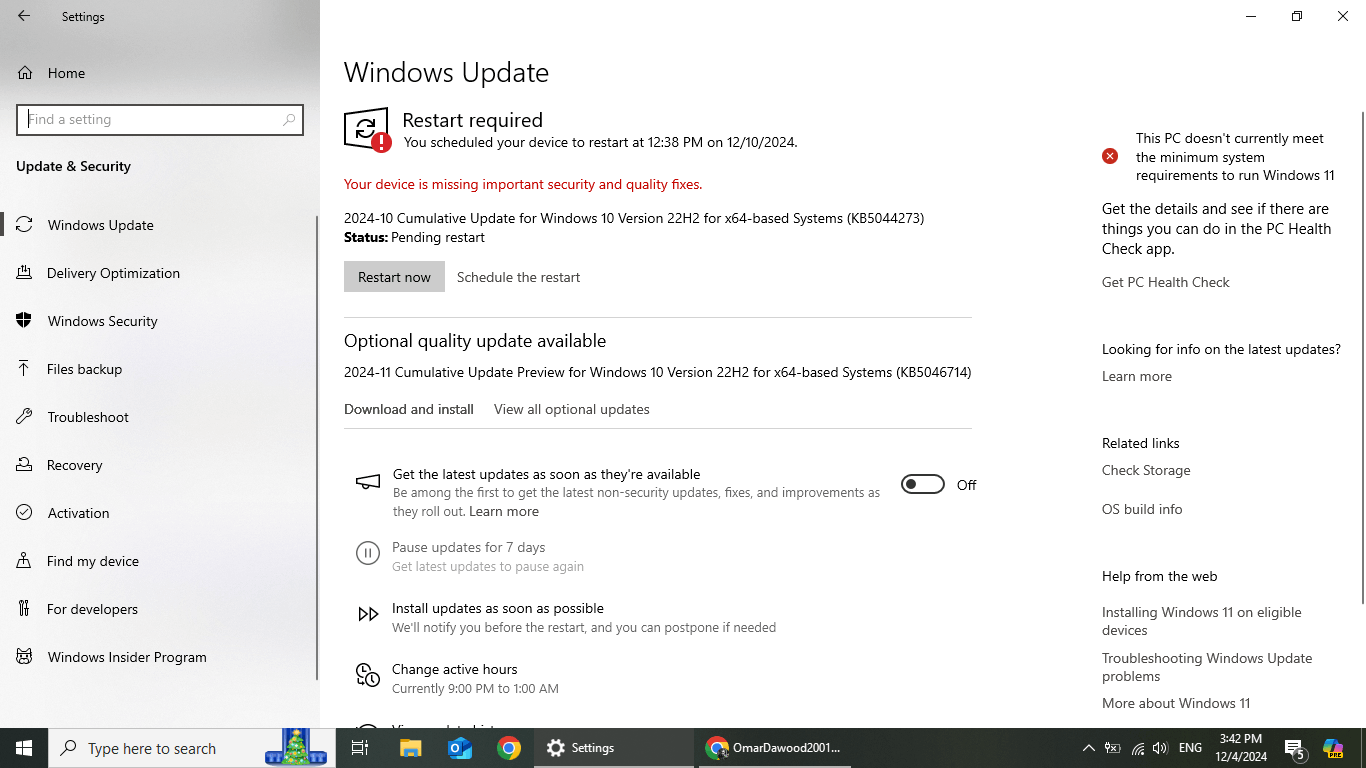
Task: Open Chrome from taskbar
Action: [509, 748]
